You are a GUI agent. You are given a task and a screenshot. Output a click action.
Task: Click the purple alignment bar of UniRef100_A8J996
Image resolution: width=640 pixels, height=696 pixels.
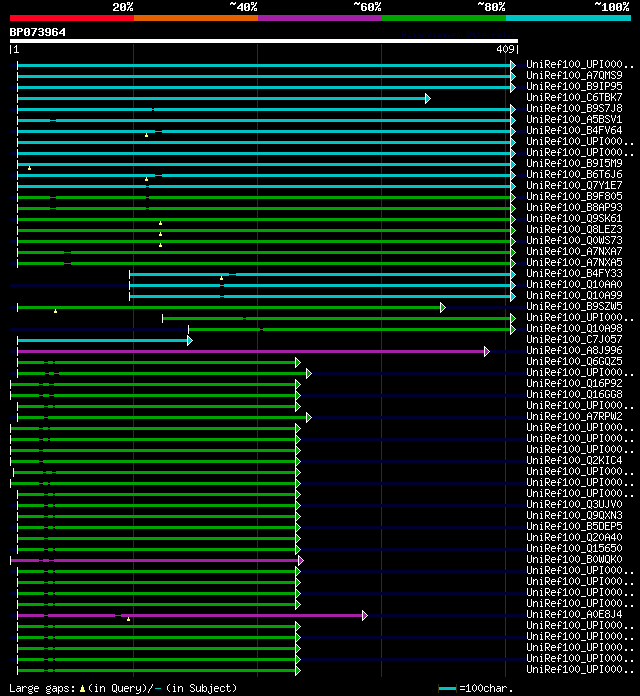(x=251, y=351)
